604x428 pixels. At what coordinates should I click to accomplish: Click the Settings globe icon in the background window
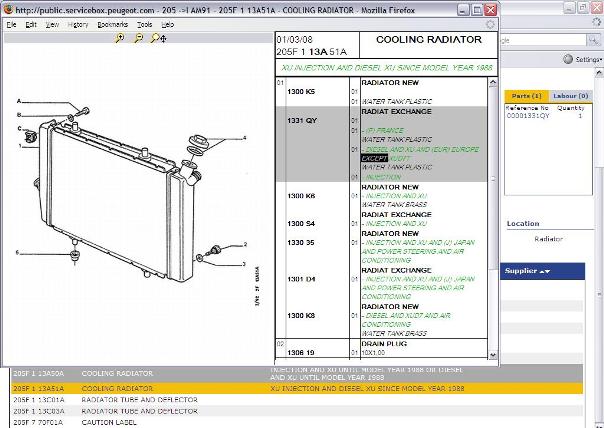click(x=568, y=59)
